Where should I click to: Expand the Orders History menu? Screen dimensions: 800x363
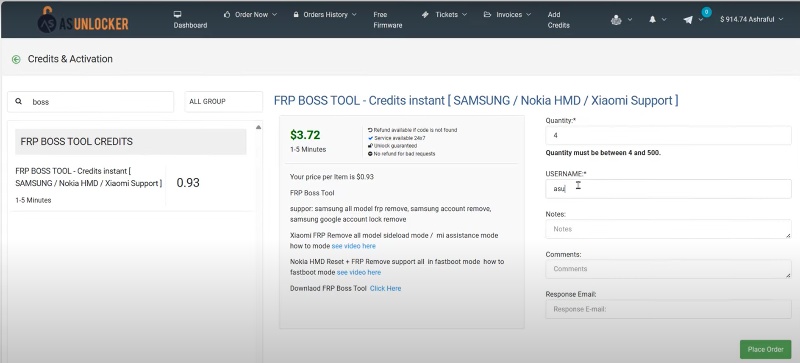click(x=325, y=14)
